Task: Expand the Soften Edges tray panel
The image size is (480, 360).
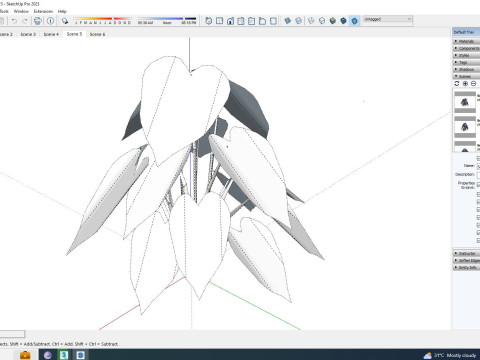Action: click(466, 260)
